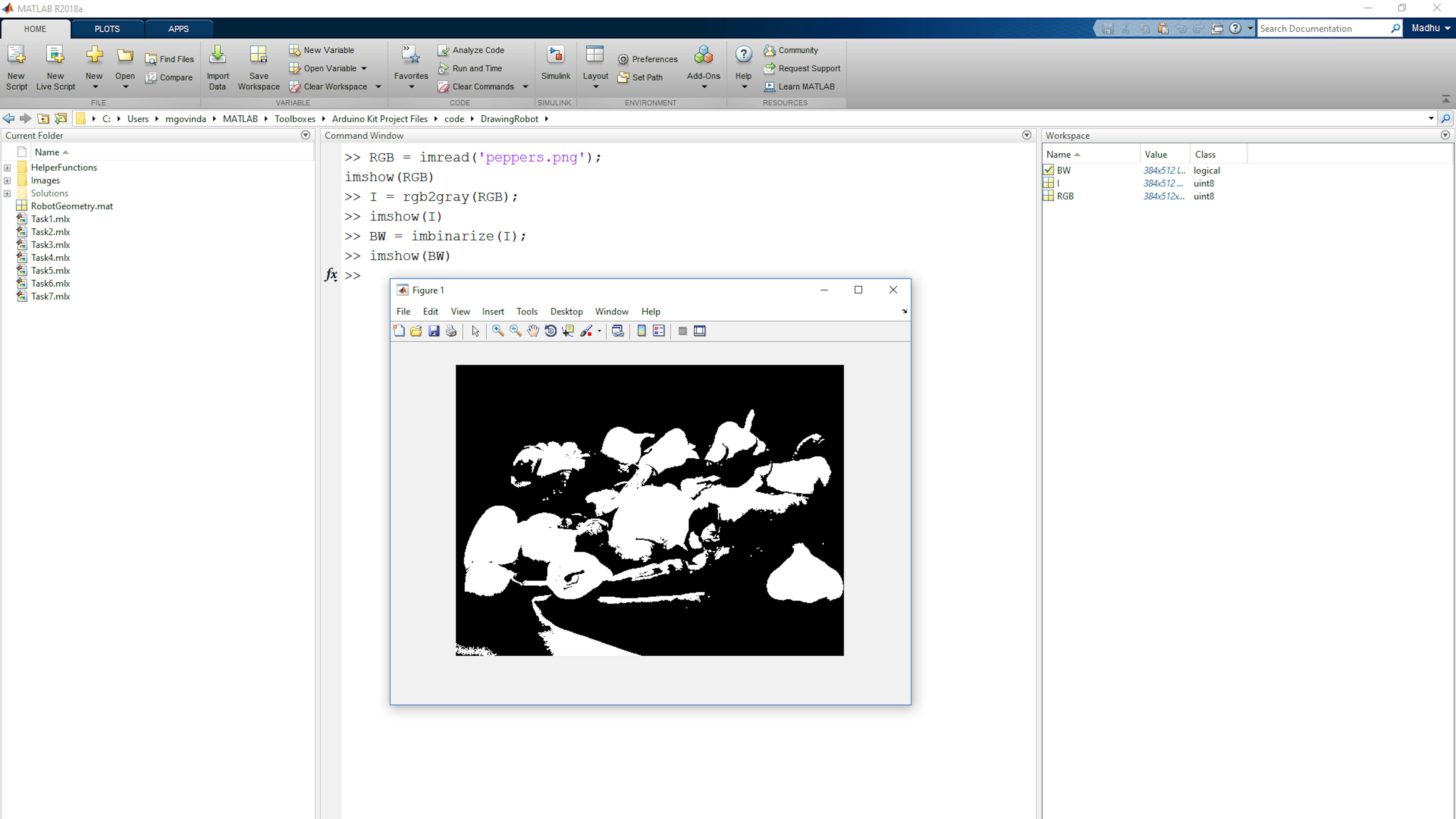Click the Print Figure icon
The width and height of the screenshot is (1456, 819).
pos(451,331)
